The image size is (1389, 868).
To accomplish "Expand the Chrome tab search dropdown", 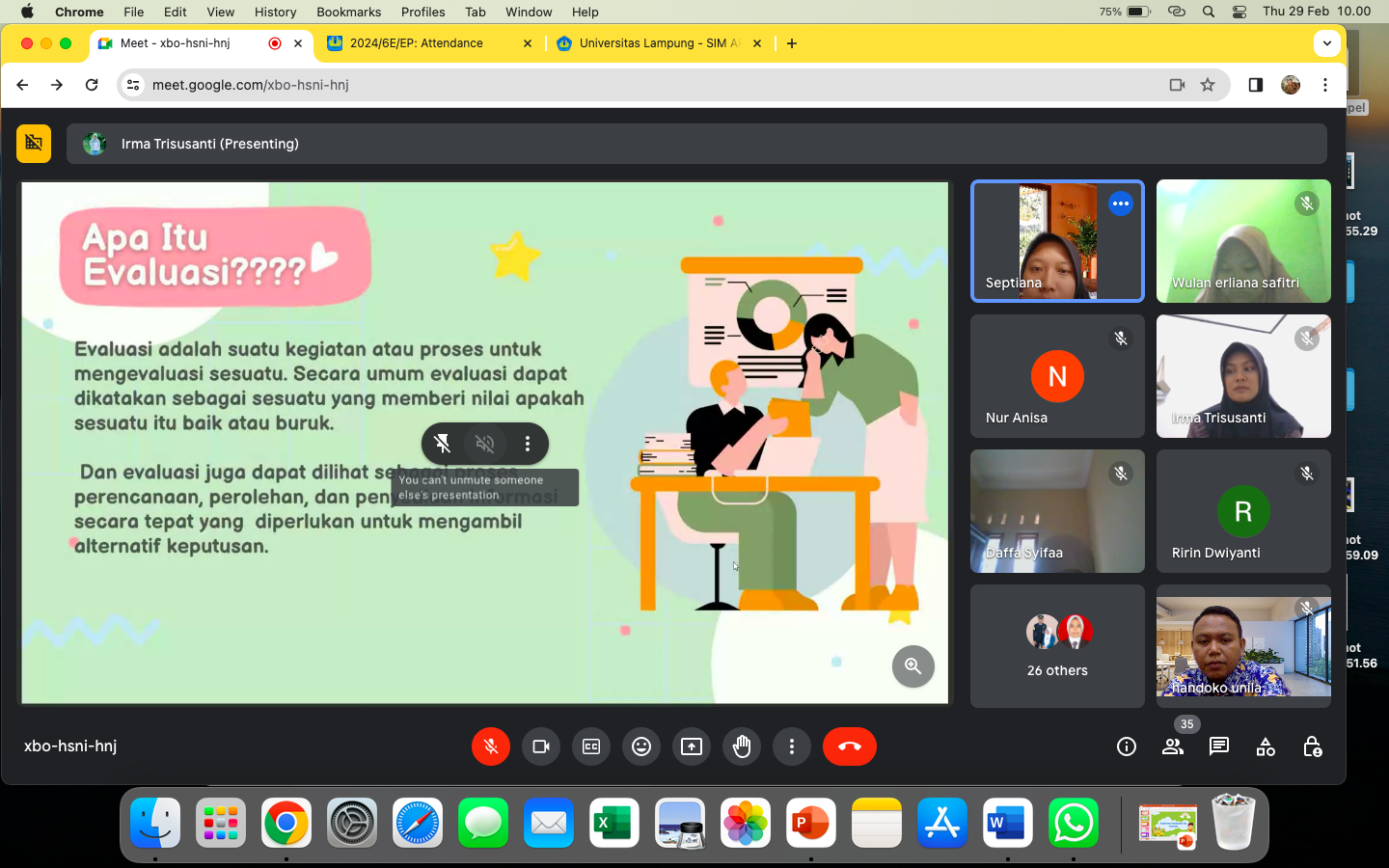I will pyautogui.click(x=1327, y=43).
